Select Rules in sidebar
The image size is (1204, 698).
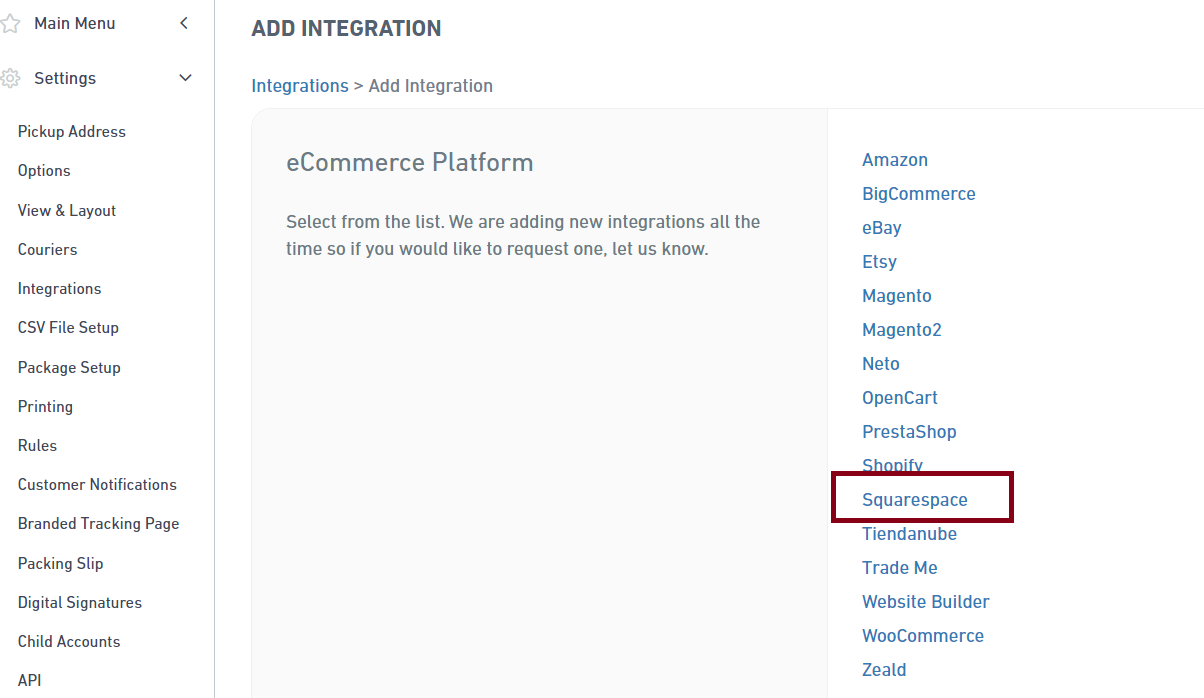pyautogui.click(x=37, y=446)
